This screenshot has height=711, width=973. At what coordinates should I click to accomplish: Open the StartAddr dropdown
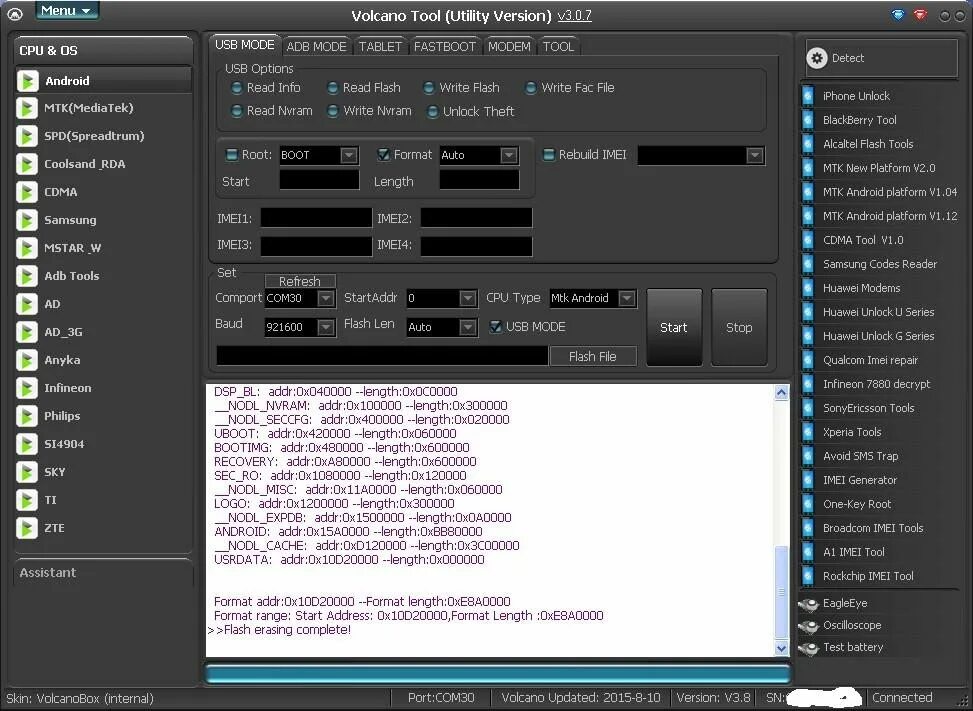tap(468, 298)
